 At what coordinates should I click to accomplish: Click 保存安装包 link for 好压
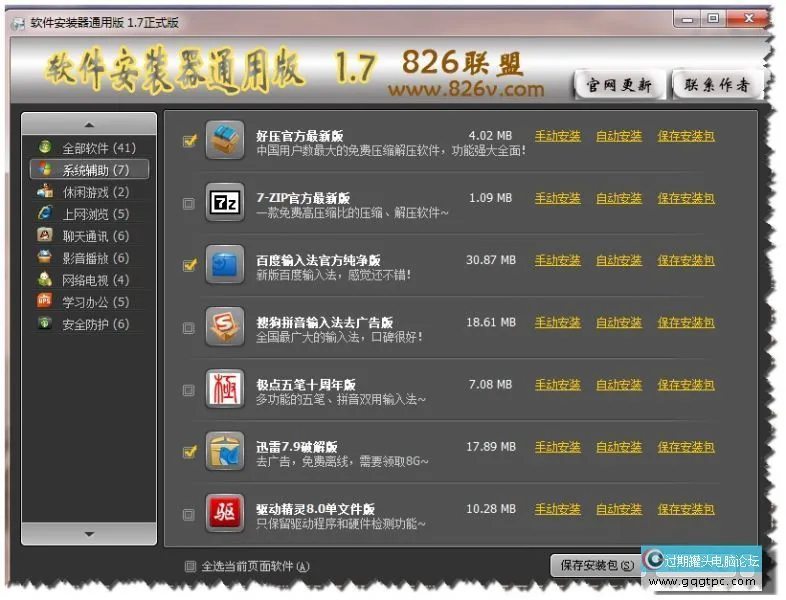coord(686,136)
